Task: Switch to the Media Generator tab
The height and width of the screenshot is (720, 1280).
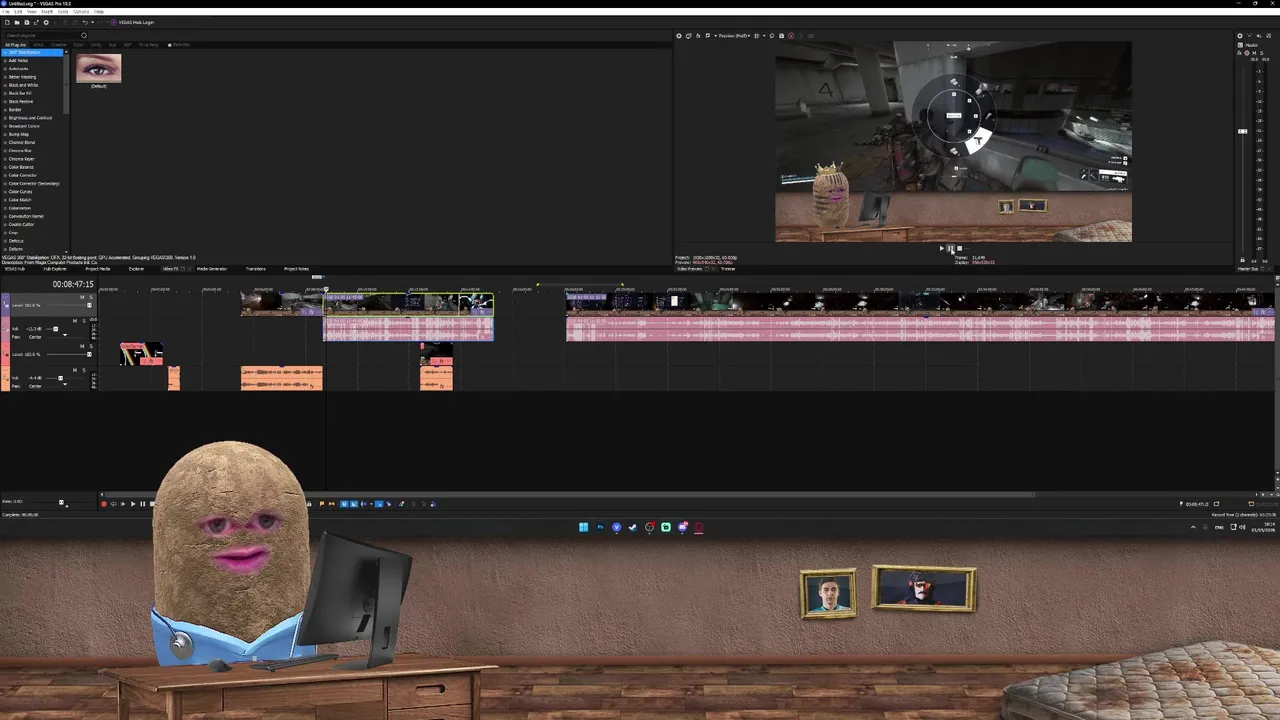Action: click(212, 269)
